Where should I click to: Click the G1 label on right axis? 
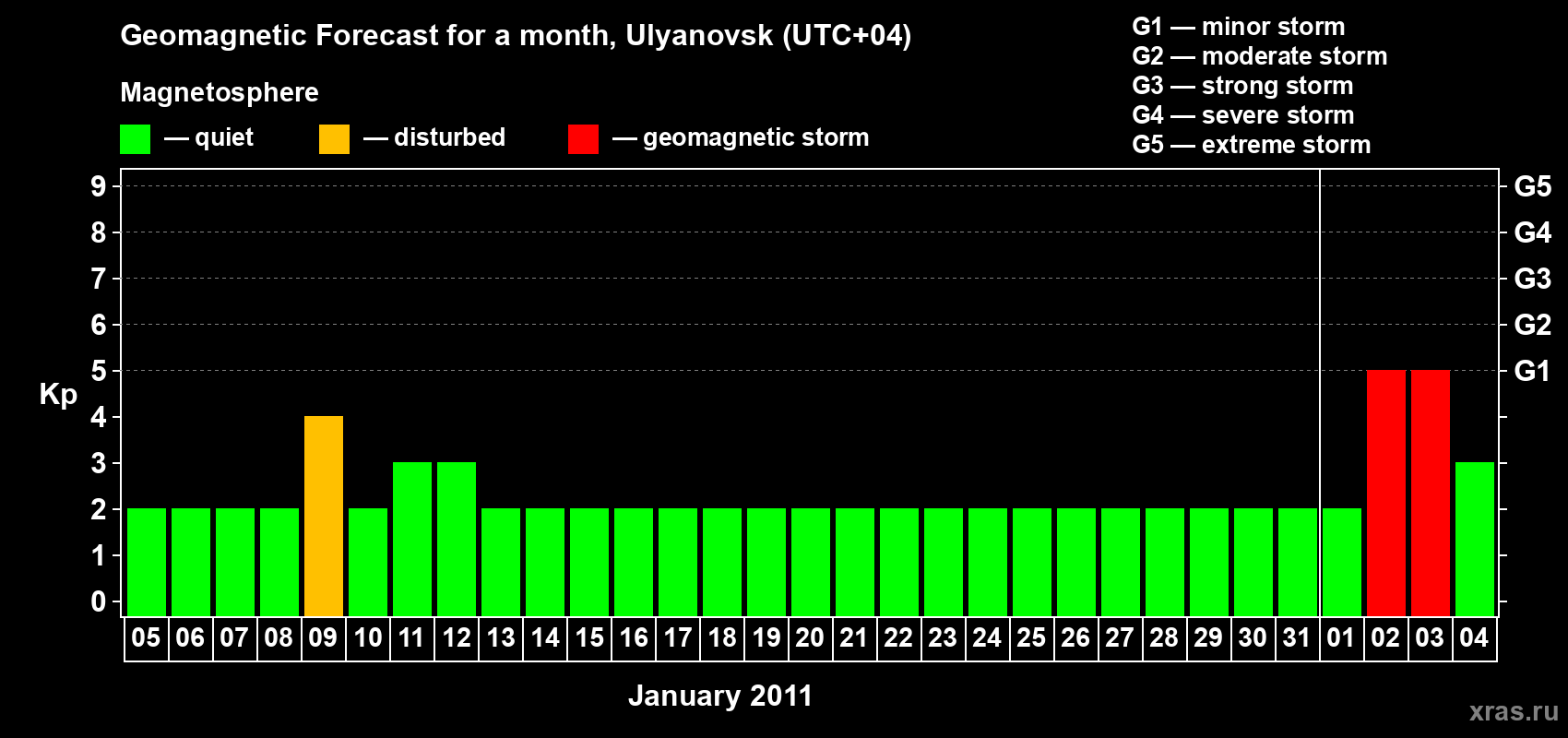pos(1533,371)
